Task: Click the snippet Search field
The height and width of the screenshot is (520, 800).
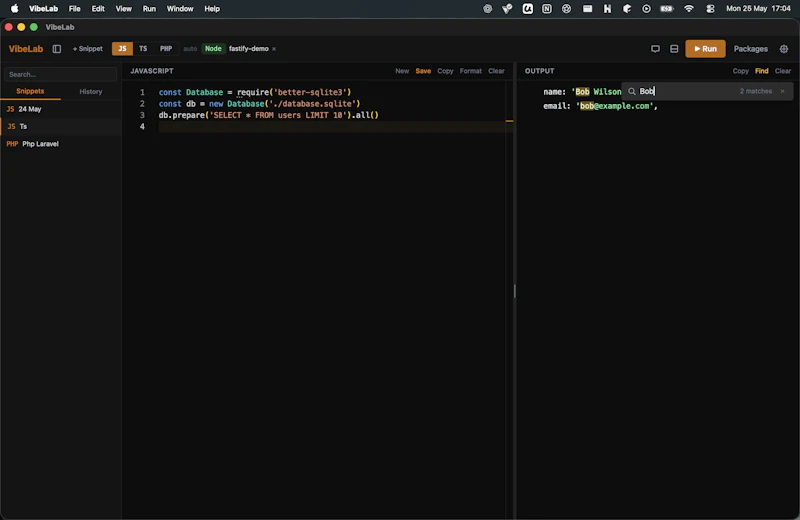Action: tap(60, 75)
